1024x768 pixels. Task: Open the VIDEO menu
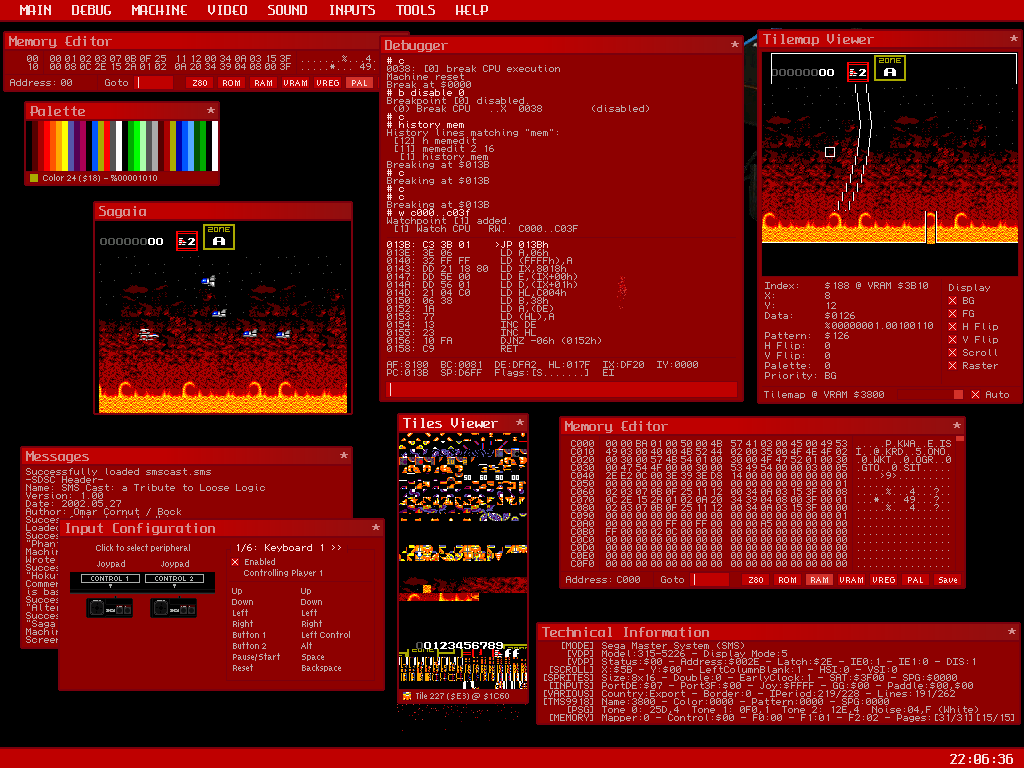(227, 10)
